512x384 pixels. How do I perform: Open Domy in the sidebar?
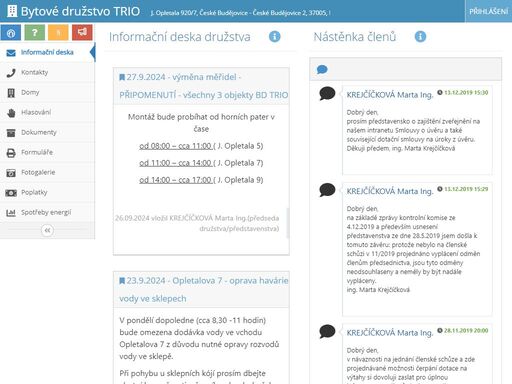coord(47,92)
